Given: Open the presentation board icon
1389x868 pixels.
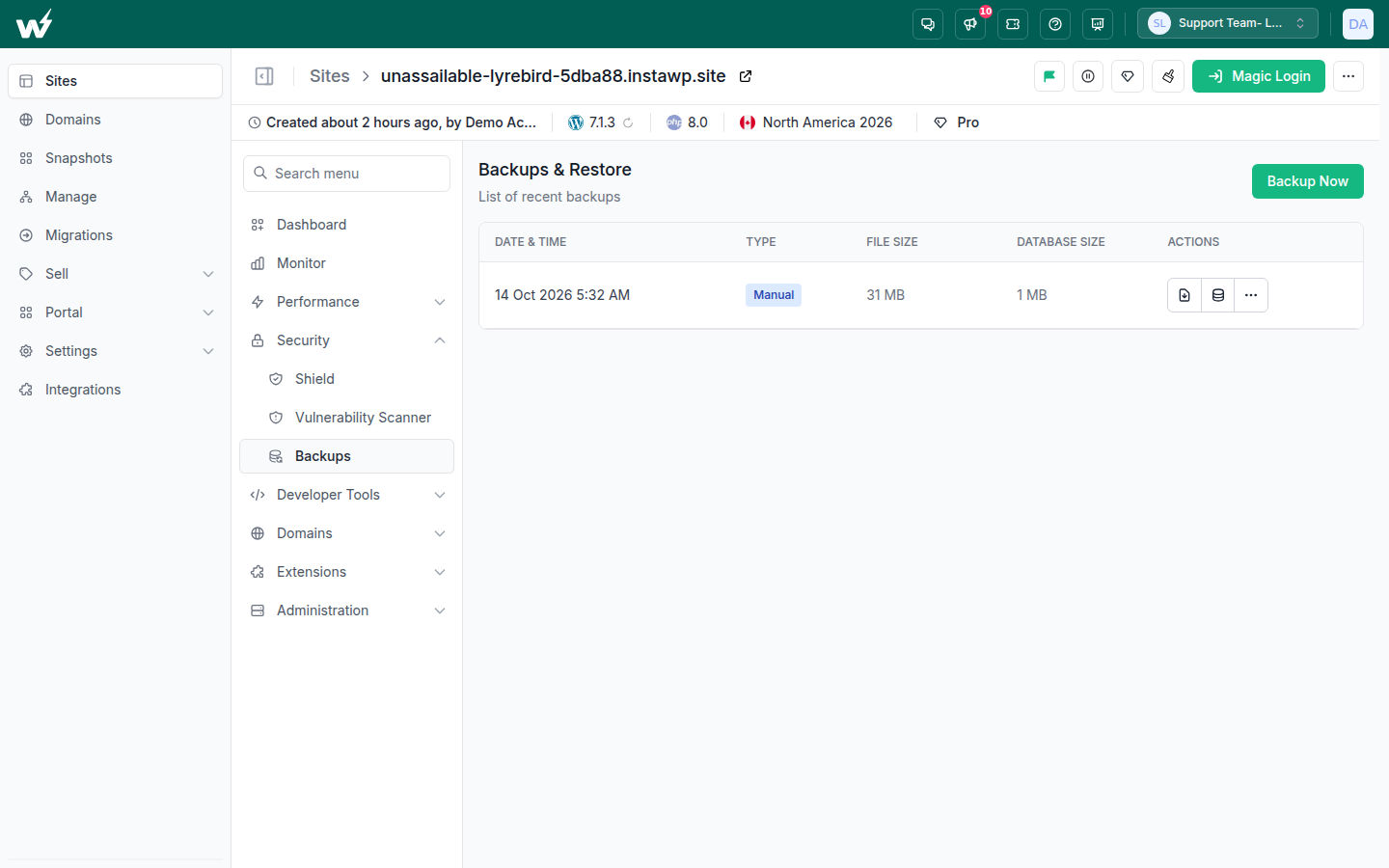Looking at the screenshot, I should pyautogui.click(x=1098, y=24).
